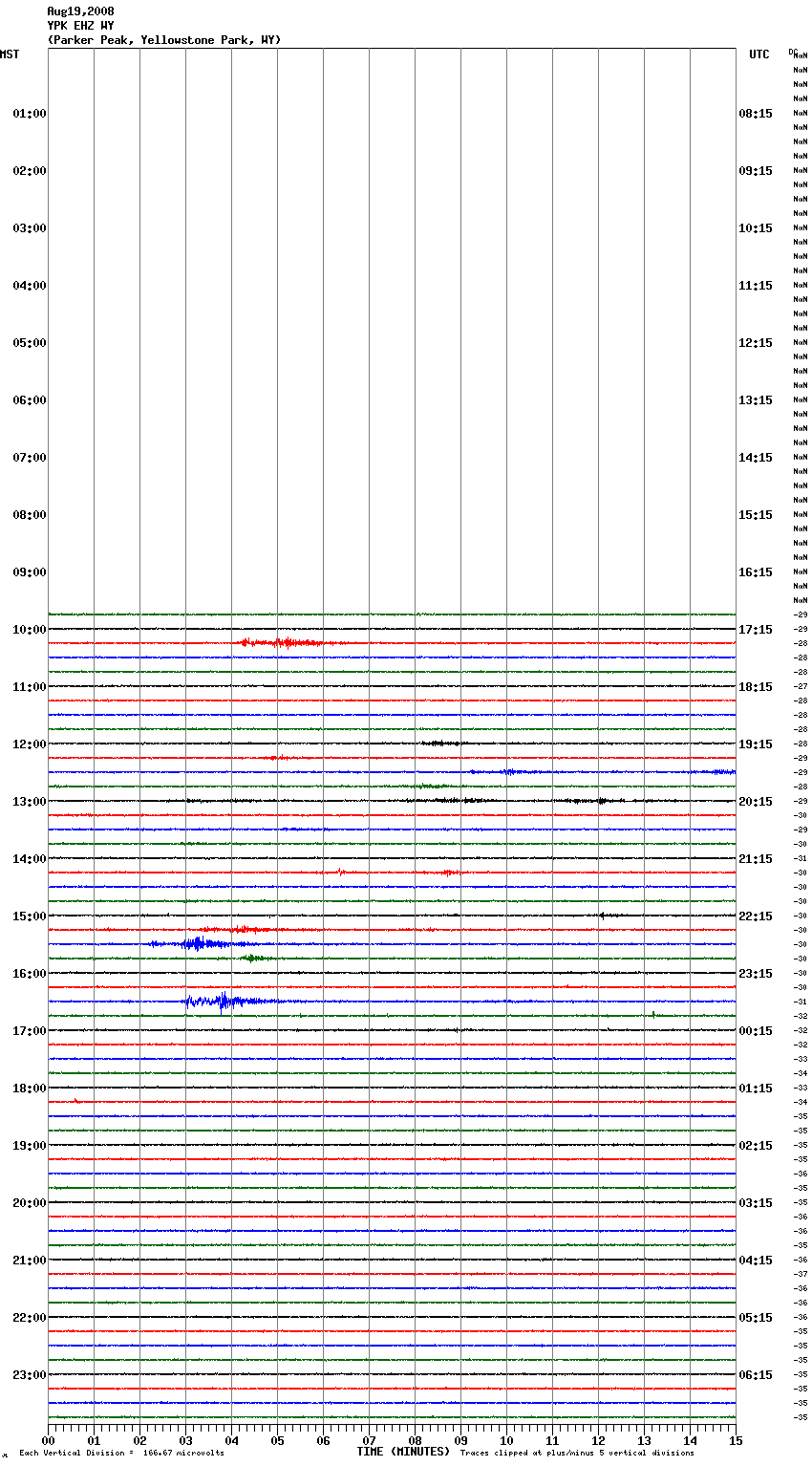The width and height of the screenshot is (812, 1466).
Task: Select the 00:15 UTC time label
Action: click(x=756, y=1031)
